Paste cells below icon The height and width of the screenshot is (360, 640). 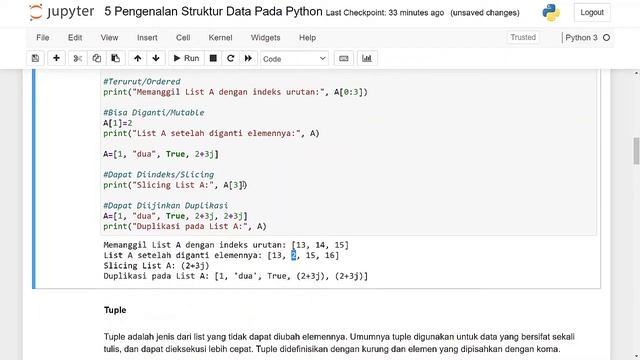[x=116, y=58]
